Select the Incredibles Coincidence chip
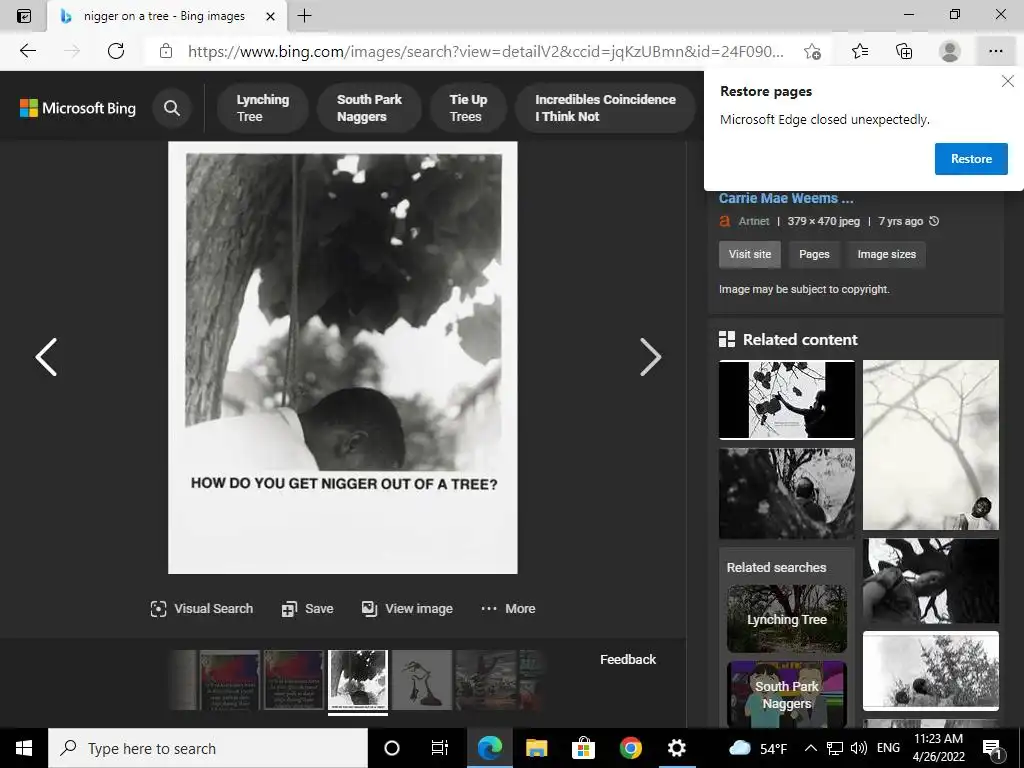Screen dimensions: 1024x768 [605, 108]
